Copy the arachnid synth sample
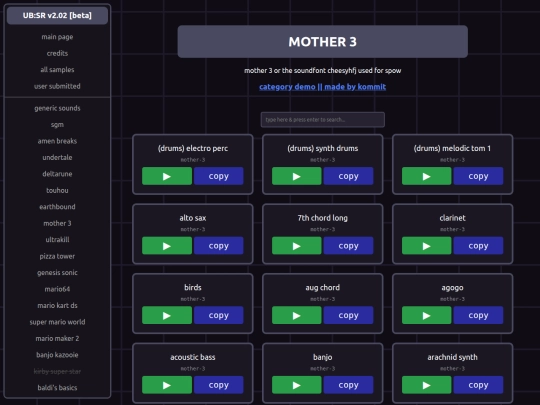The height and width of the screenshot is (405, 540). tap(478, 385)
